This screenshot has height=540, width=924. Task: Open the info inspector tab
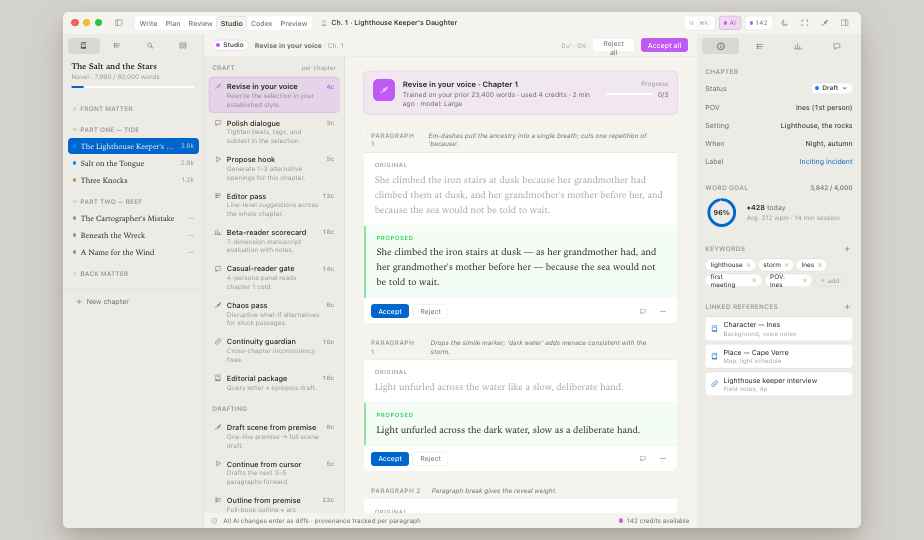tap(721, 46)
